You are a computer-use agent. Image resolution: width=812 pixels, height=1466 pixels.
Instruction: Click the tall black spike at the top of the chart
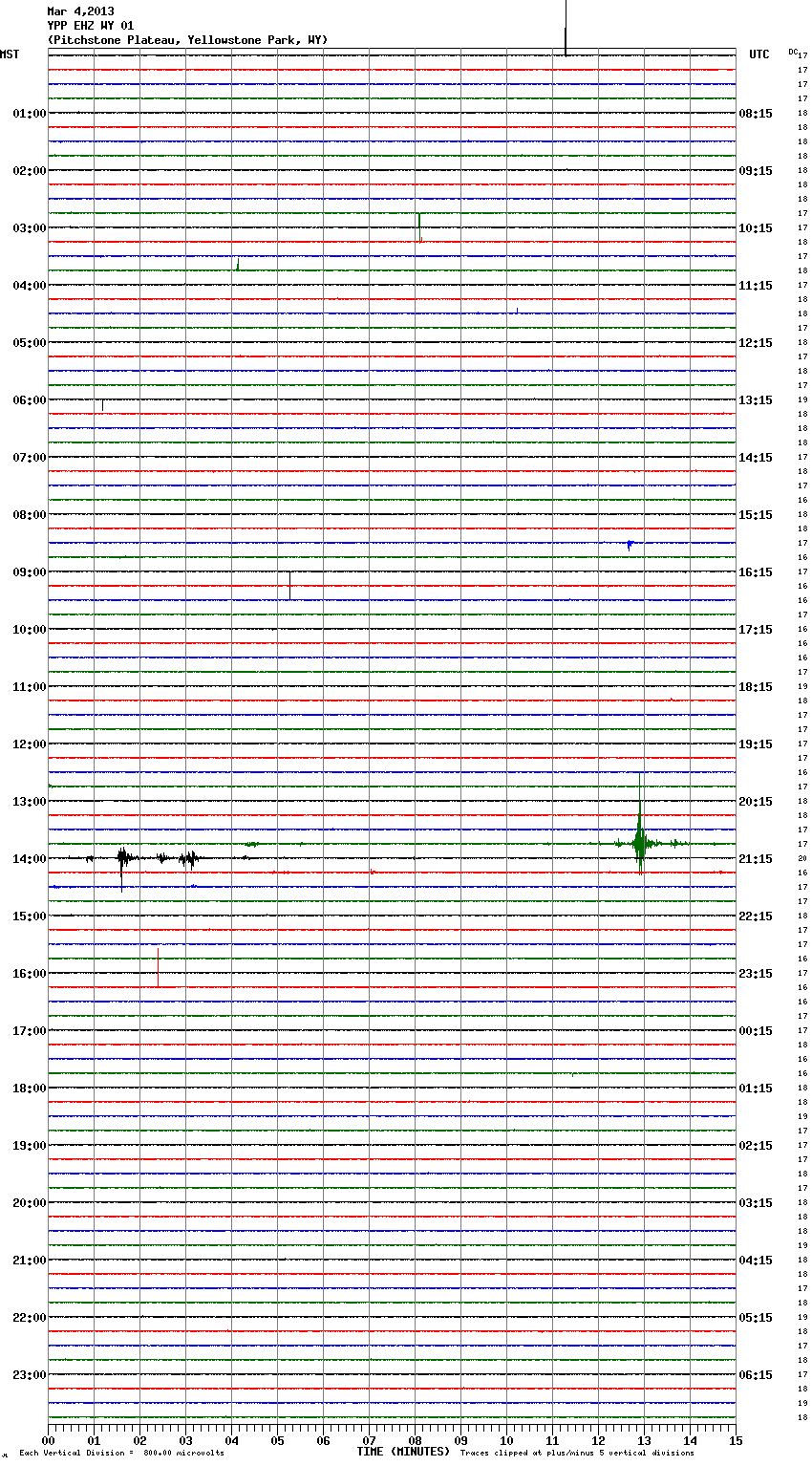click(566, 29)
